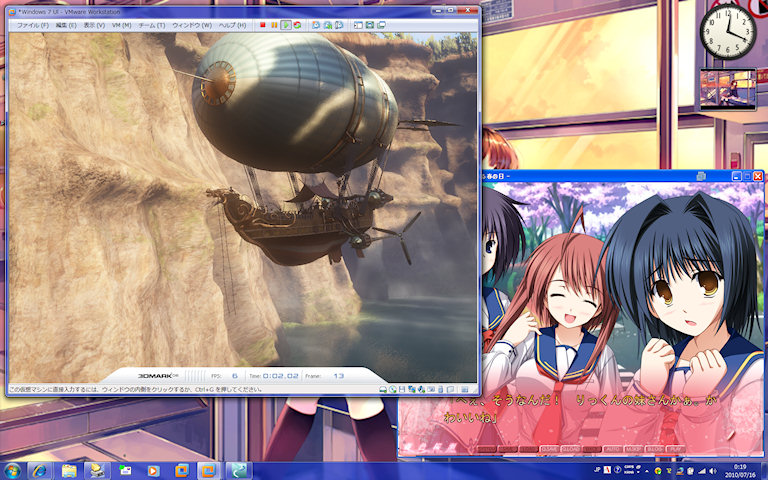Open the ファイル(F) menu in VMware
This screenshot has height=480, width=768.
click(x=32, y=25)
